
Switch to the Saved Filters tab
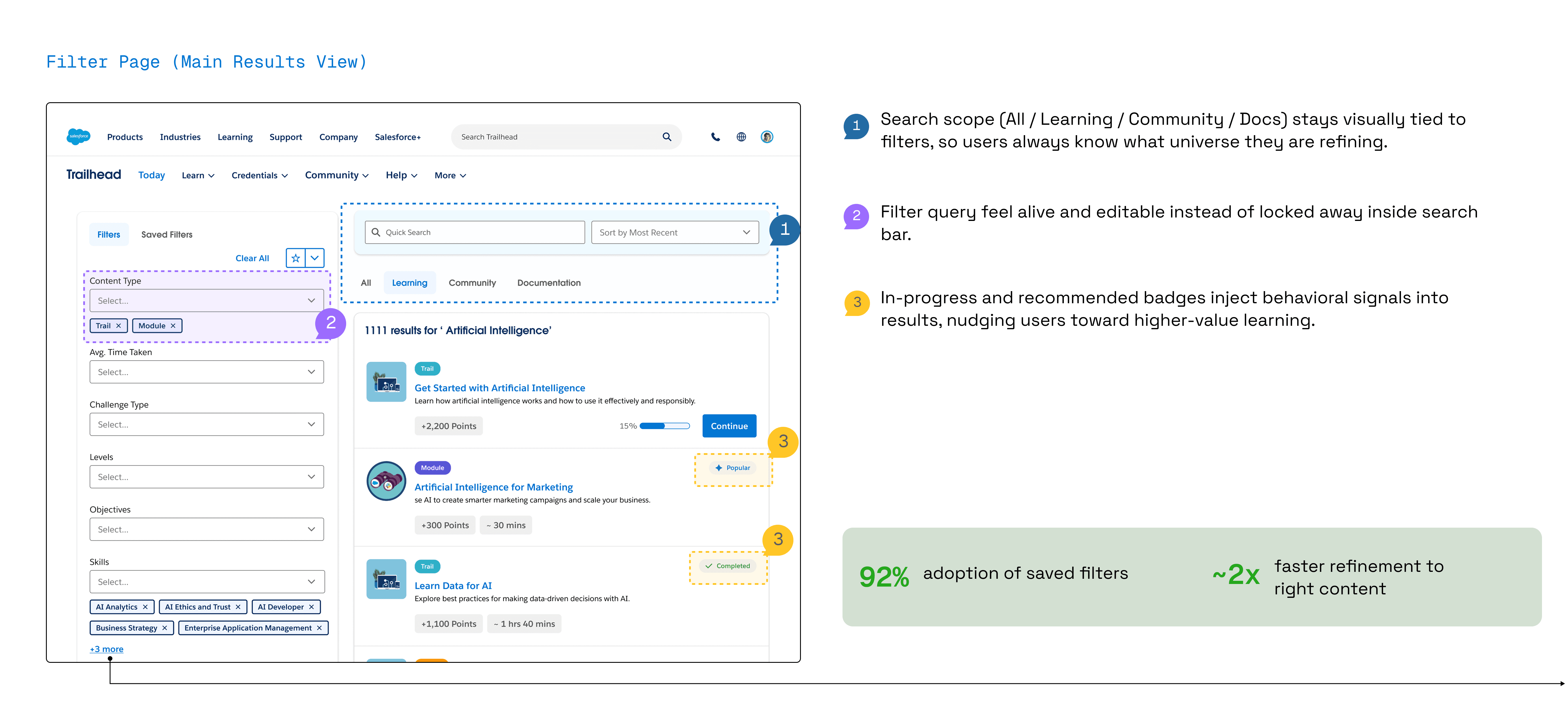(167, 235)
